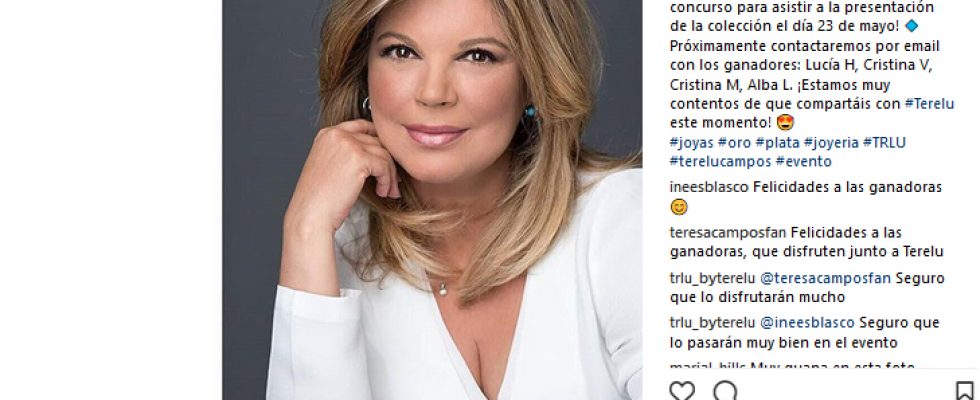
Task: Open the @teresacamposfan mention
Action: [826, 279]
